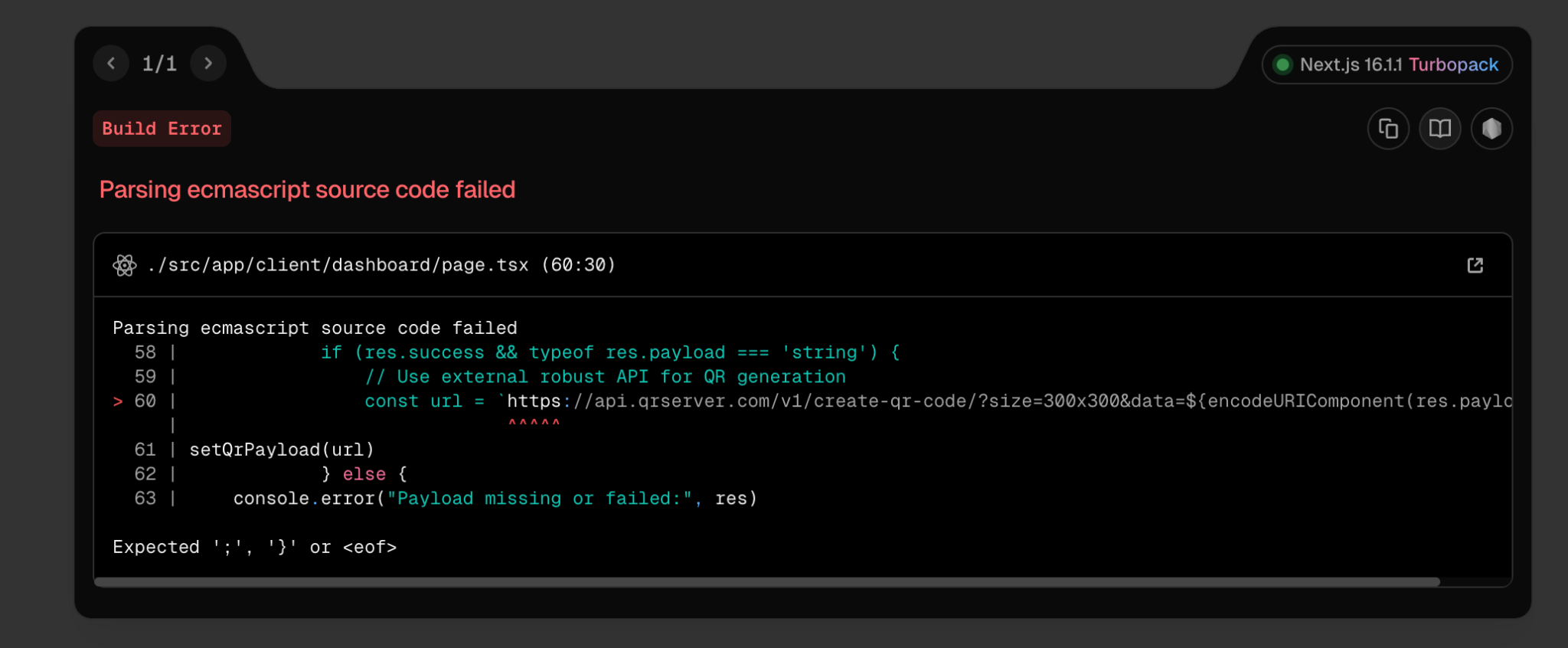This screenshot has width=1568, height=648.
Task: Click the Build Error tag
Action: (x=162, y=129)
